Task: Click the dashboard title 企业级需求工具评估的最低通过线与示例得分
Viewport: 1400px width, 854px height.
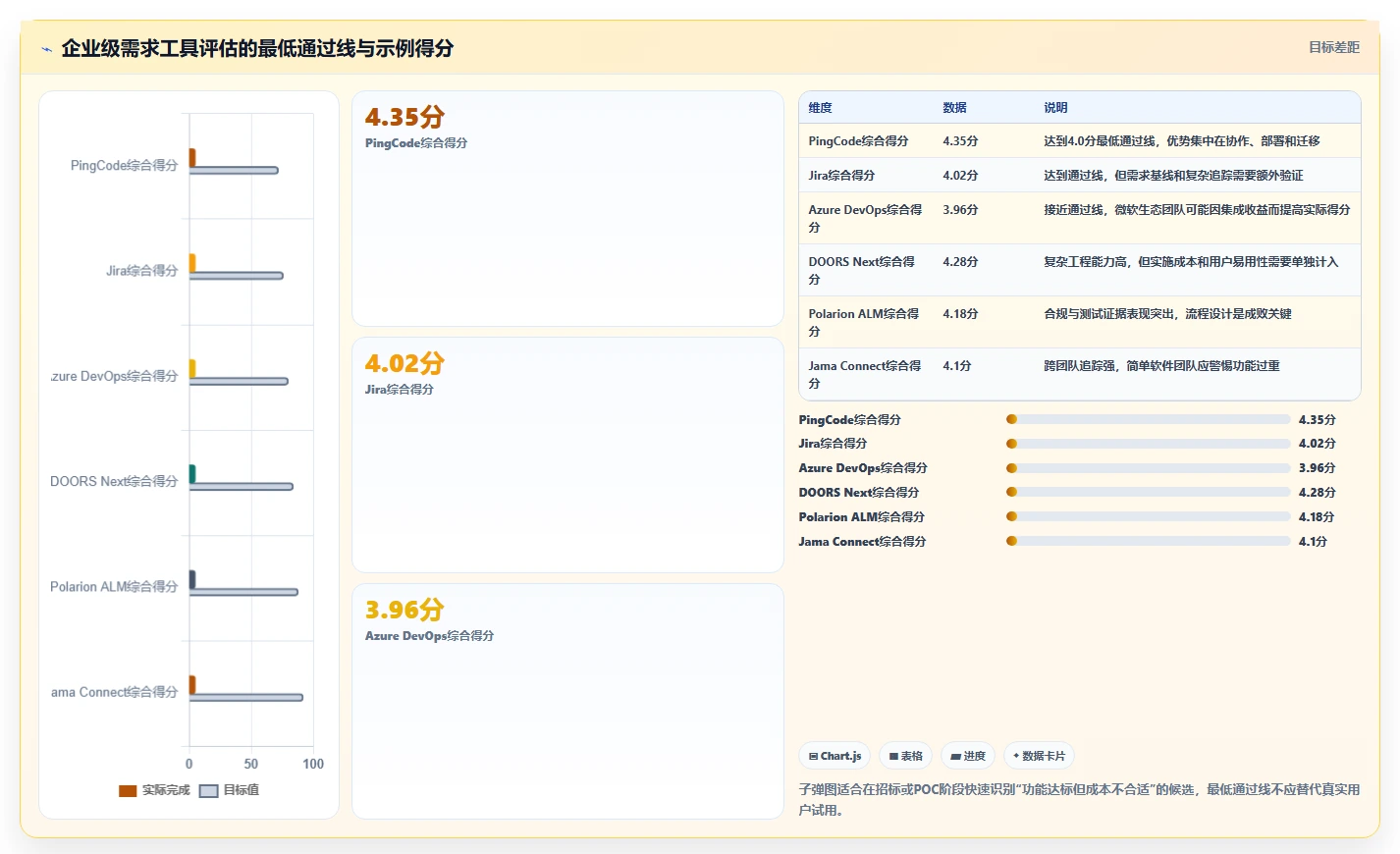Action: pos(258,49)
